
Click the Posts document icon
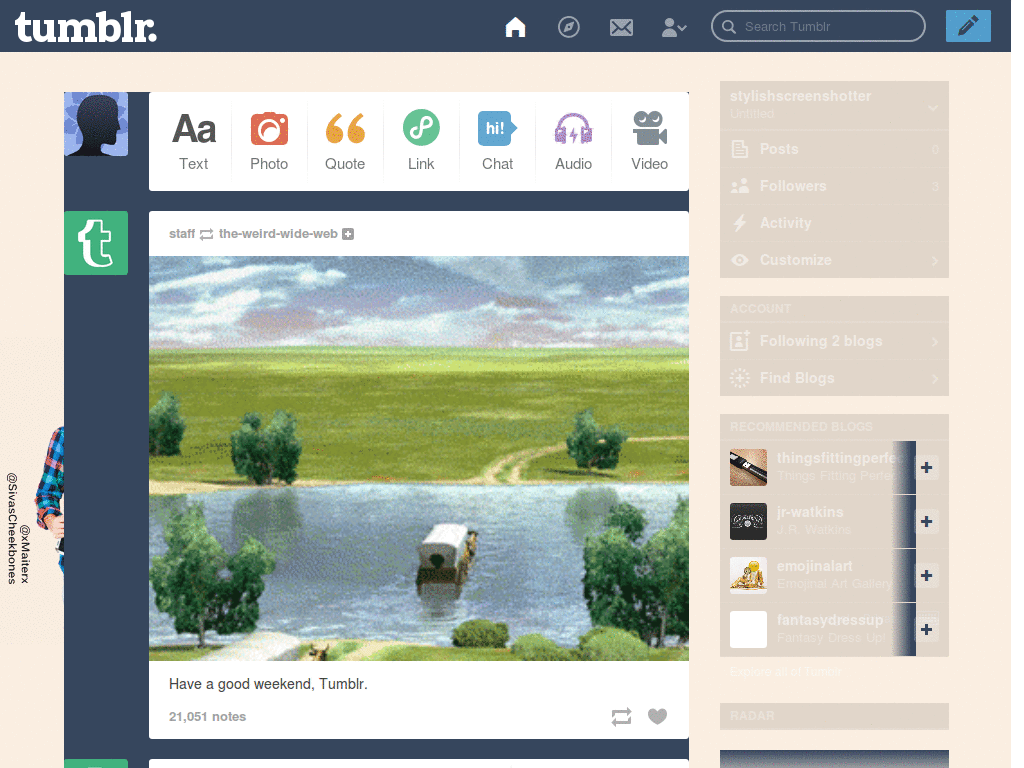point(739,149)
